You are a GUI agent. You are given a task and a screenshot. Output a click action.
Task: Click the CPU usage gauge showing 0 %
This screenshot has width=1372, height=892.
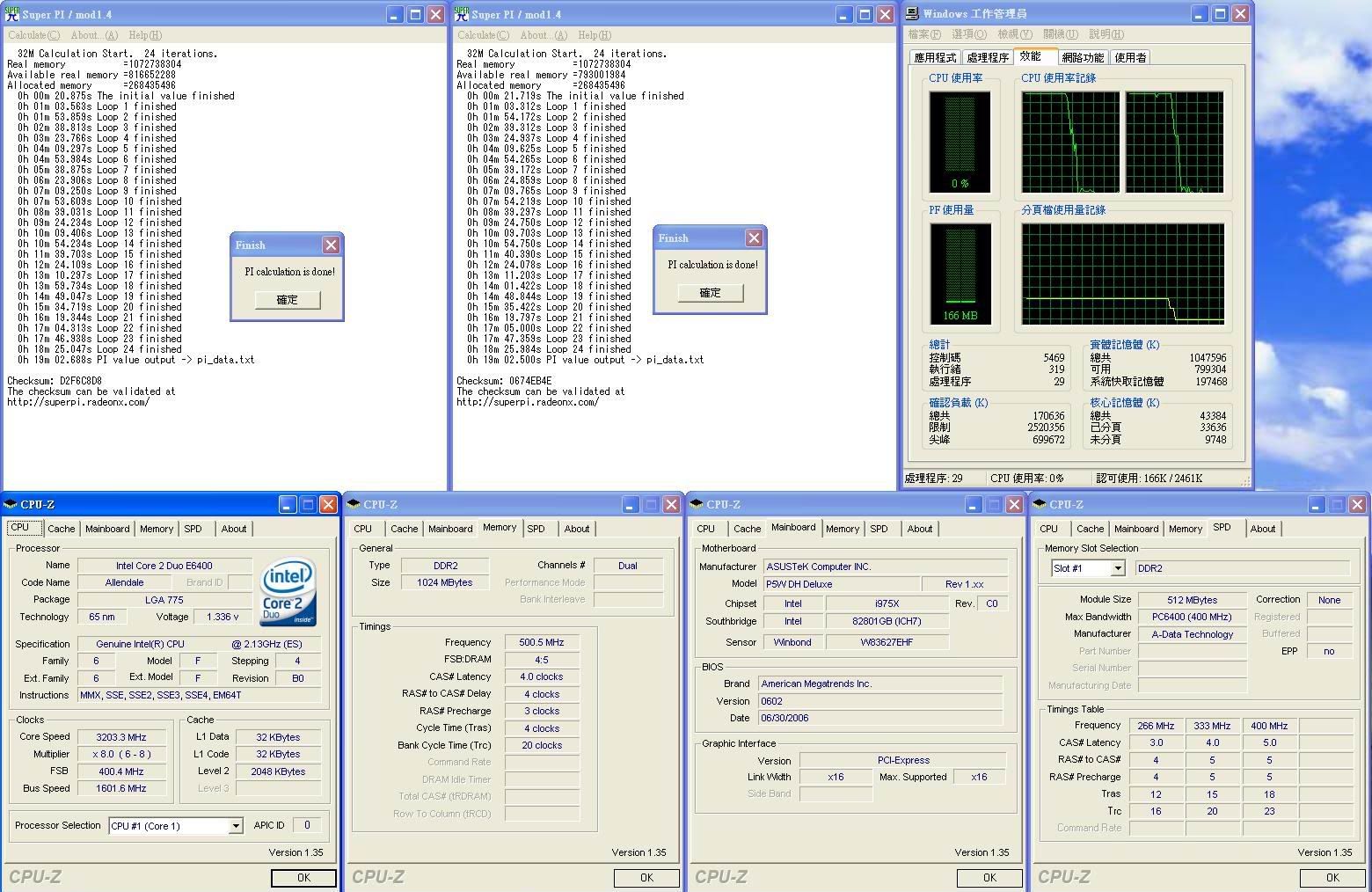coord(960,142)
